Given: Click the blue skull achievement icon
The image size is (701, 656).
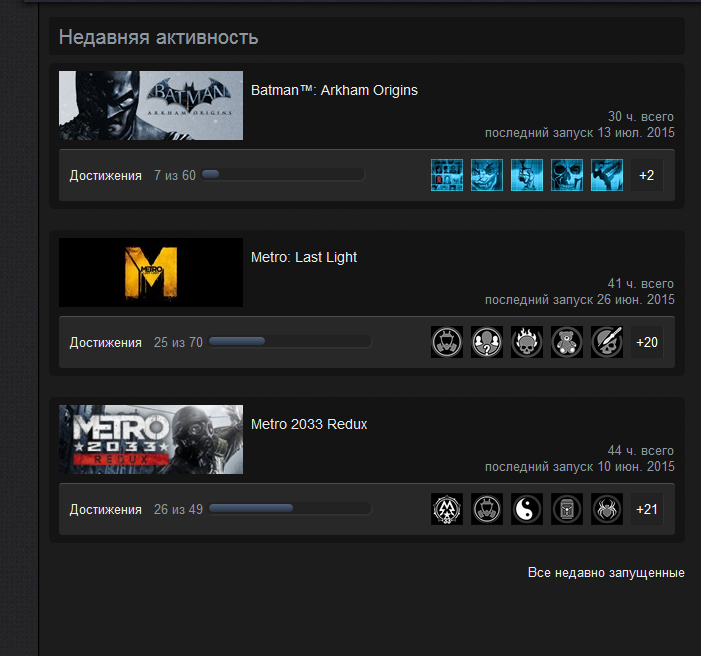Looking at the screenshot, I should coord(567,175).
